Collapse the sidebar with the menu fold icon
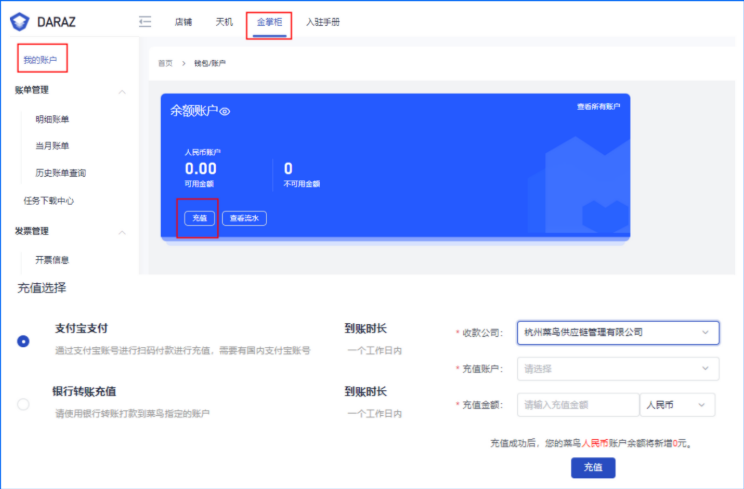This screenshot has height=489, width=744. pyautogui.click(x=145, y=22)
